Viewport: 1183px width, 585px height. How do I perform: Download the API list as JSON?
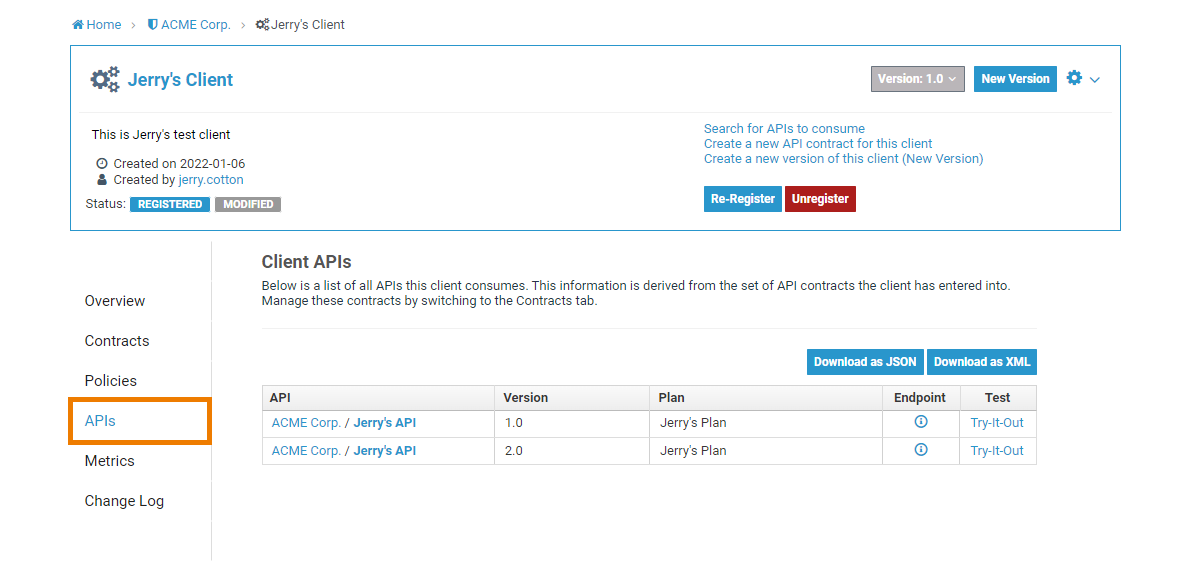pyautogui.click(x=865, y=362)
